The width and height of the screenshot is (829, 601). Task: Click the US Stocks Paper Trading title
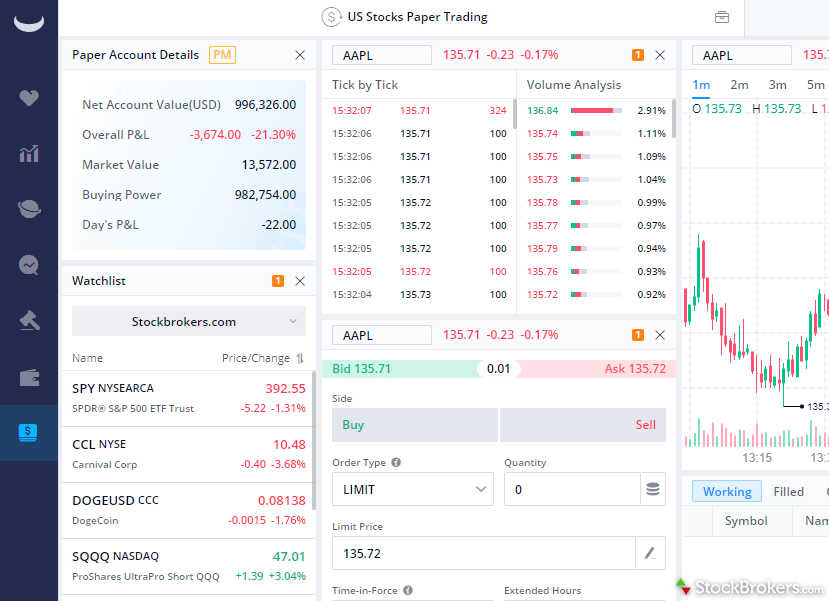(x=417, y=17)
